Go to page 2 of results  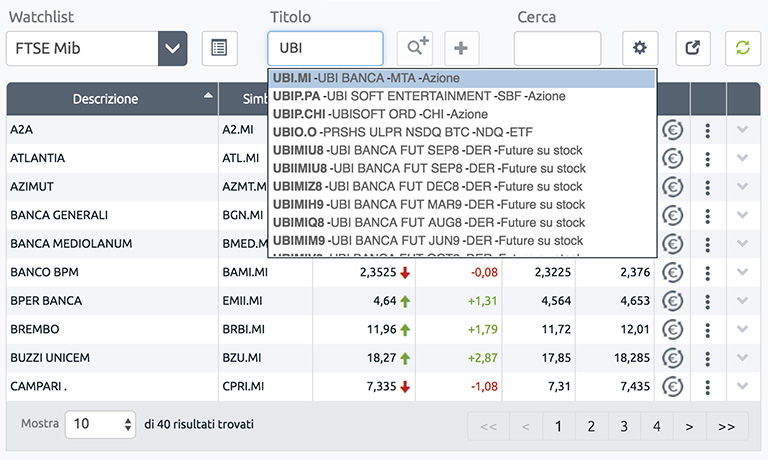(591, 427)
